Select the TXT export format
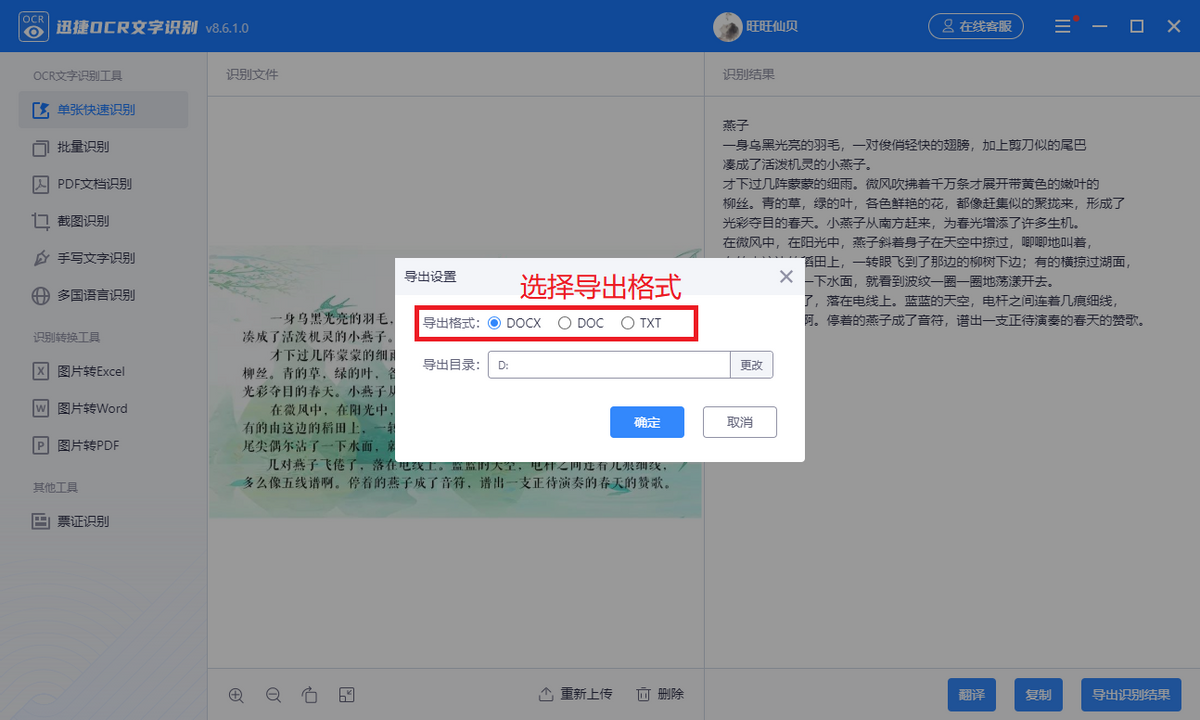Viewport: 1200px width, 720px height. [627, 322]
